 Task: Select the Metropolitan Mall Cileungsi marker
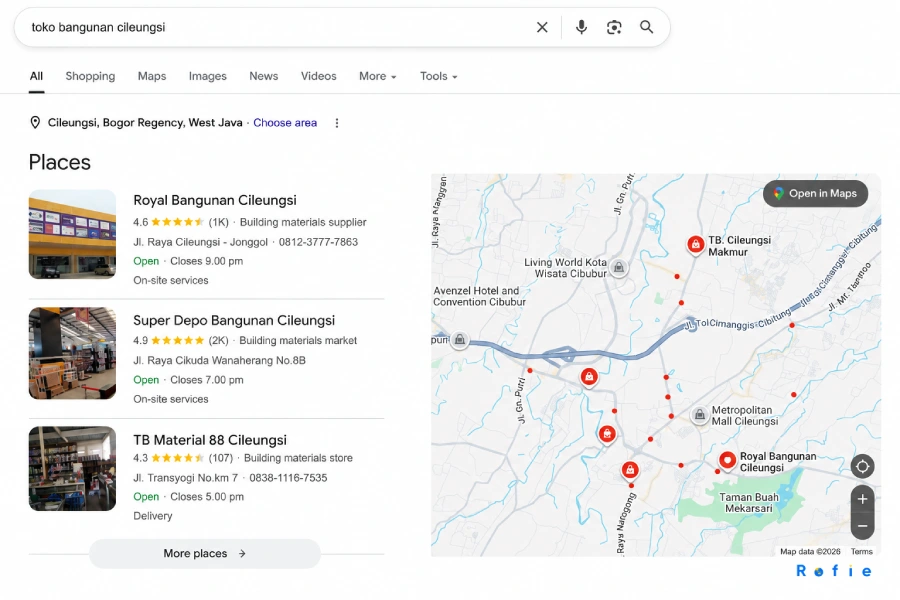pos(699,415)
